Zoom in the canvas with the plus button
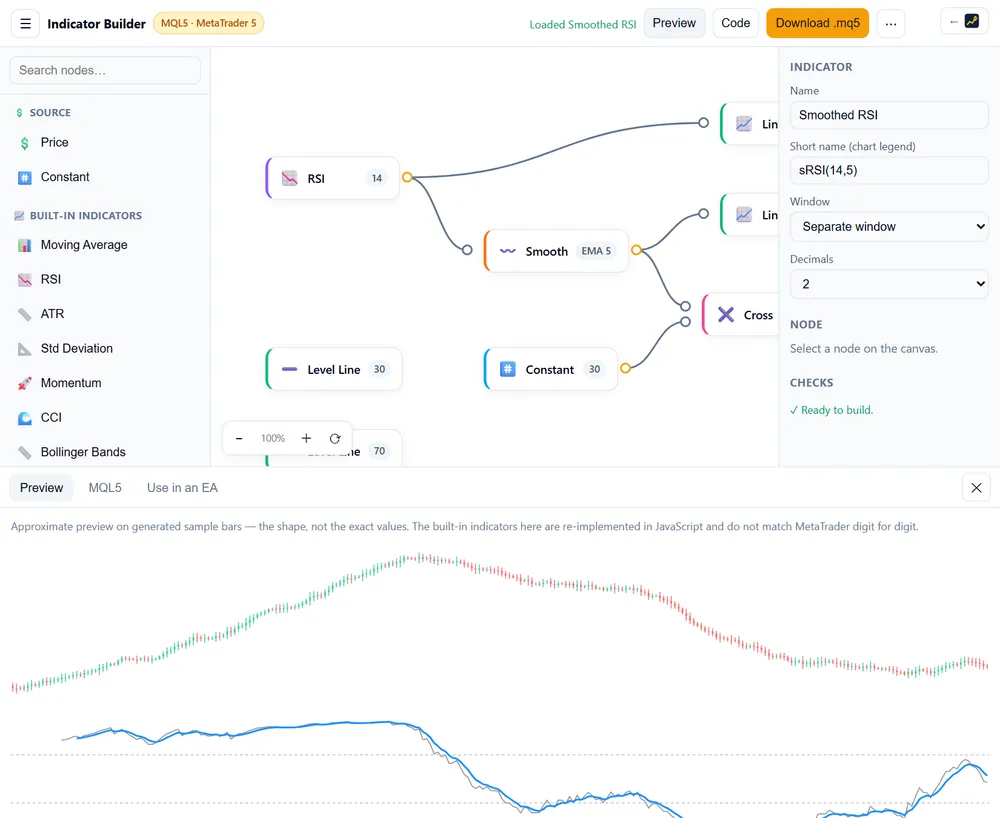This screenshot has width=1000, height=818. pyautogui.click(x=306, y=438)
